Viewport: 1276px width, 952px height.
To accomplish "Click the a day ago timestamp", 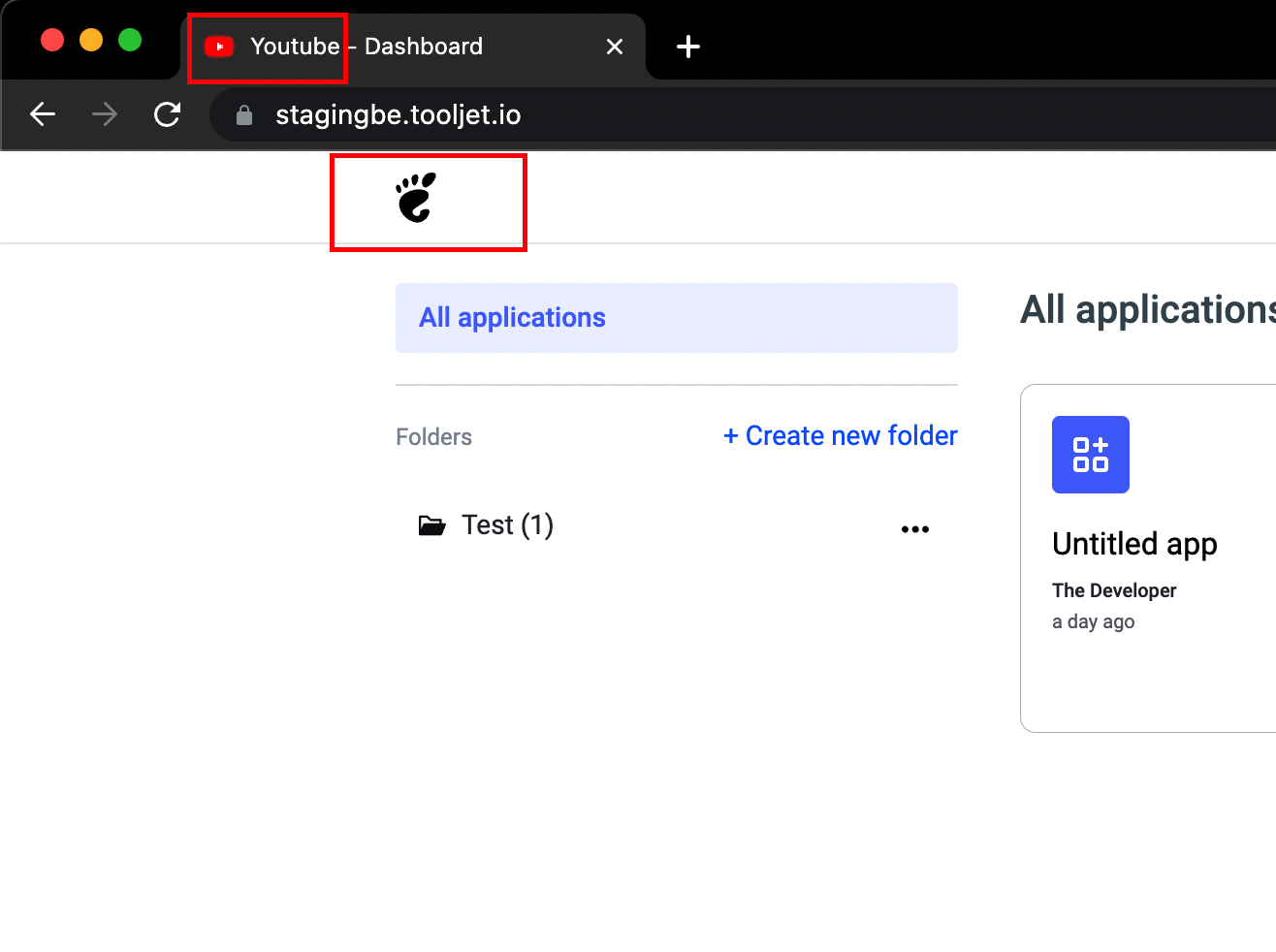I will [1093, 621].
